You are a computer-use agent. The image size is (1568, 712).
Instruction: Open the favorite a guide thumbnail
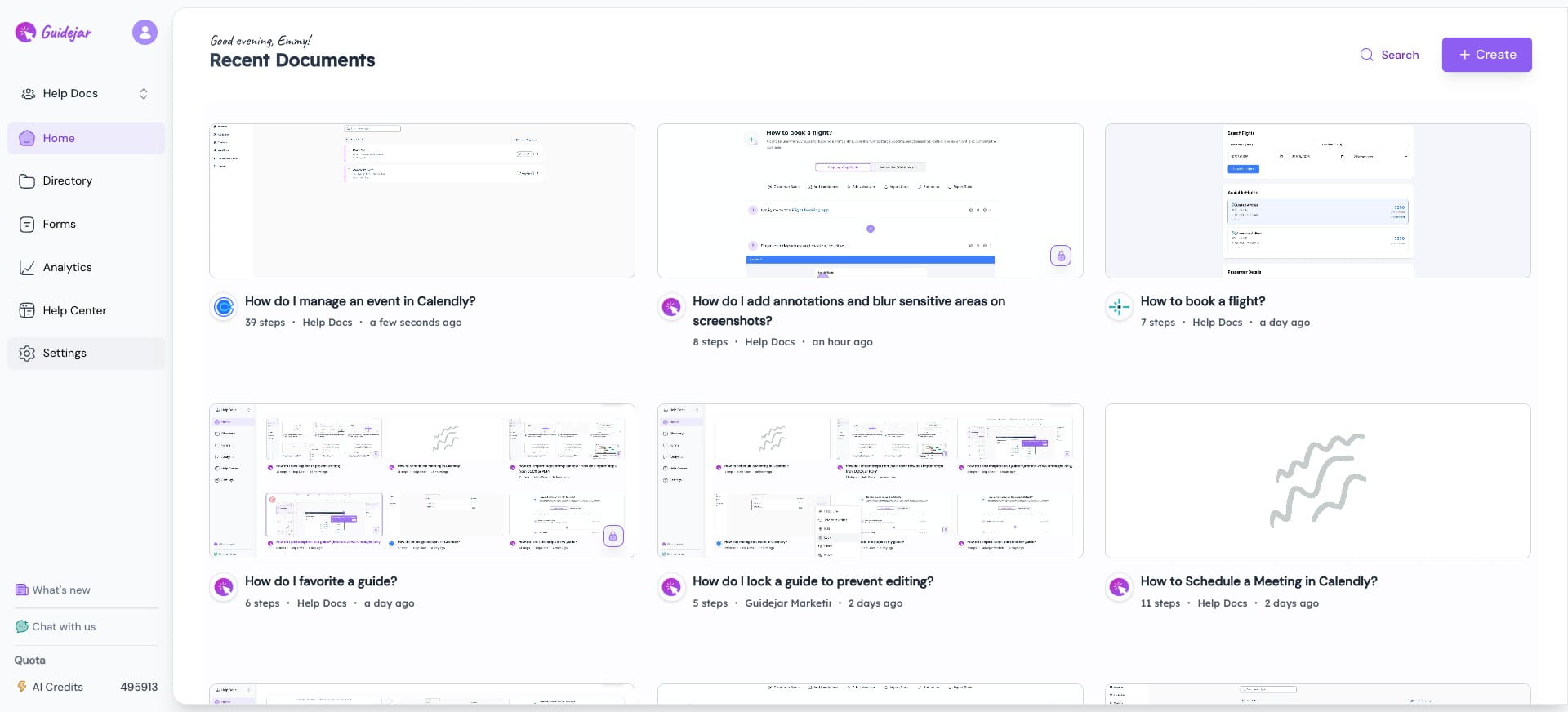click(422, 481)
